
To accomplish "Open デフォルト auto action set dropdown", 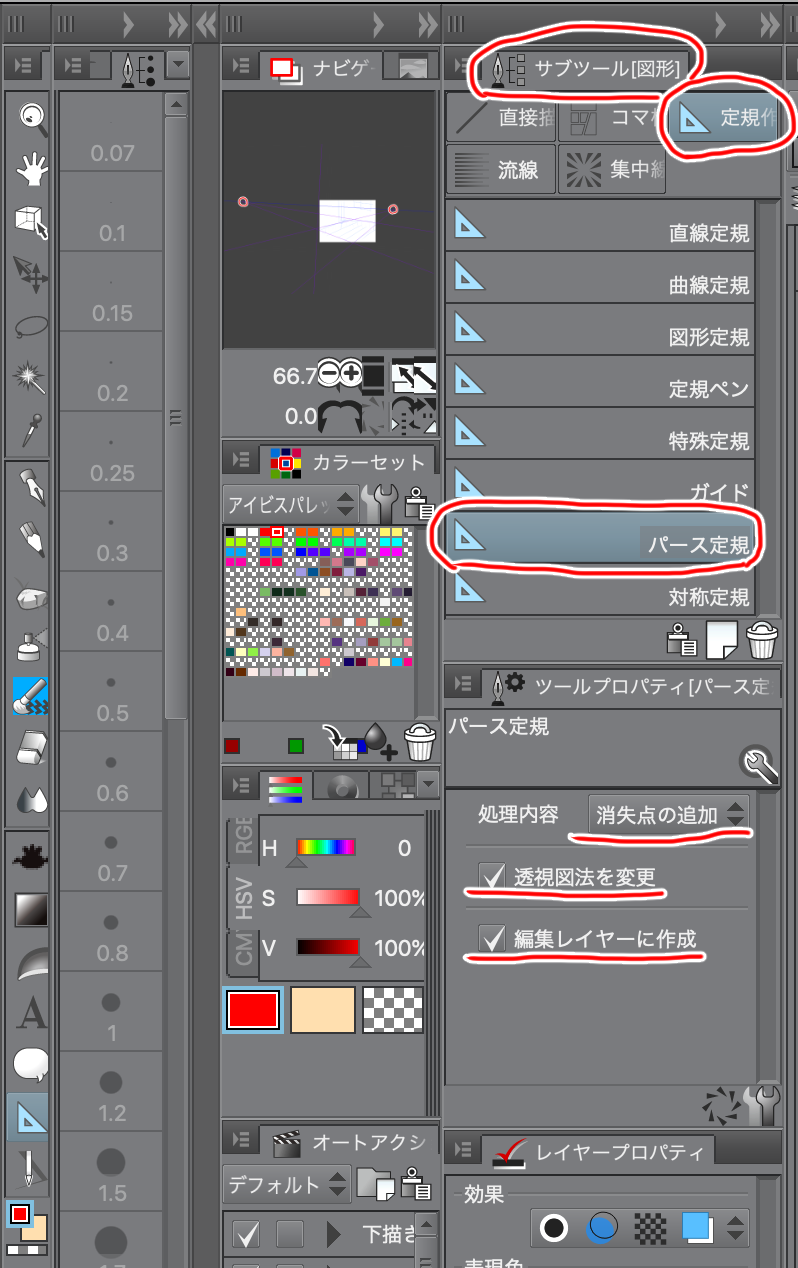I will coord(287,1184).
